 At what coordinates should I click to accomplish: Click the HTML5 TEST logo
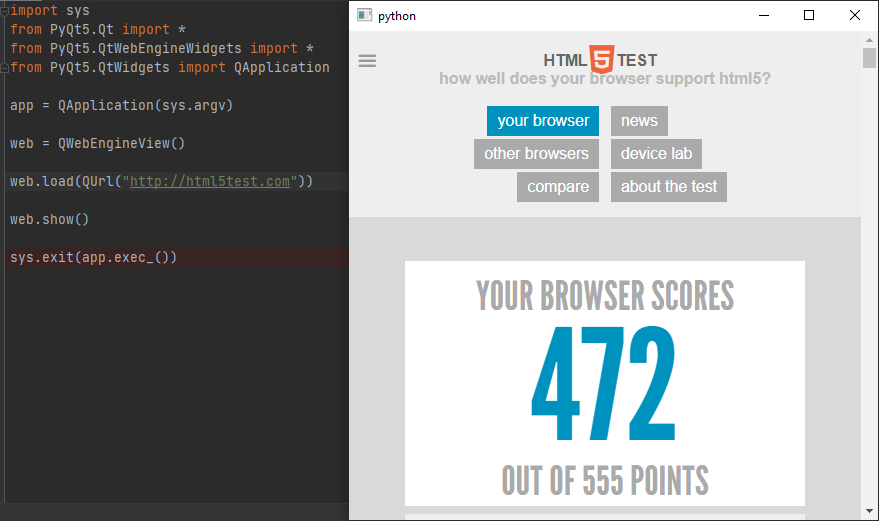tap(600, 59)
